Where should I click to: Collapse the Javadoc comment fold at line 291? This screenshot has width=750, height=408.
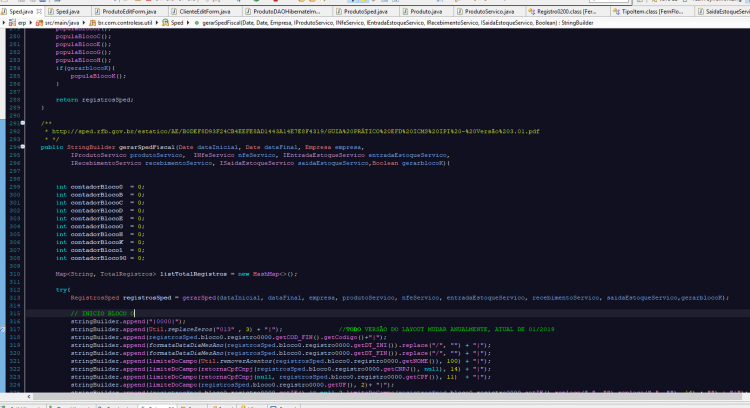23,123
